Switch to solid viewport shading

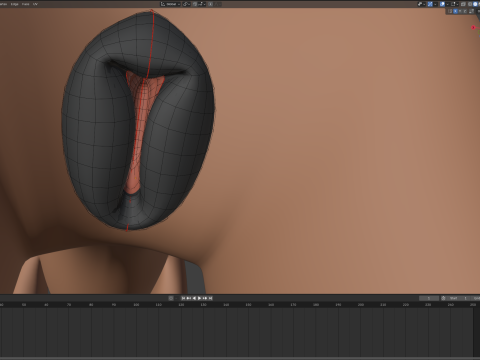[475, 4]
